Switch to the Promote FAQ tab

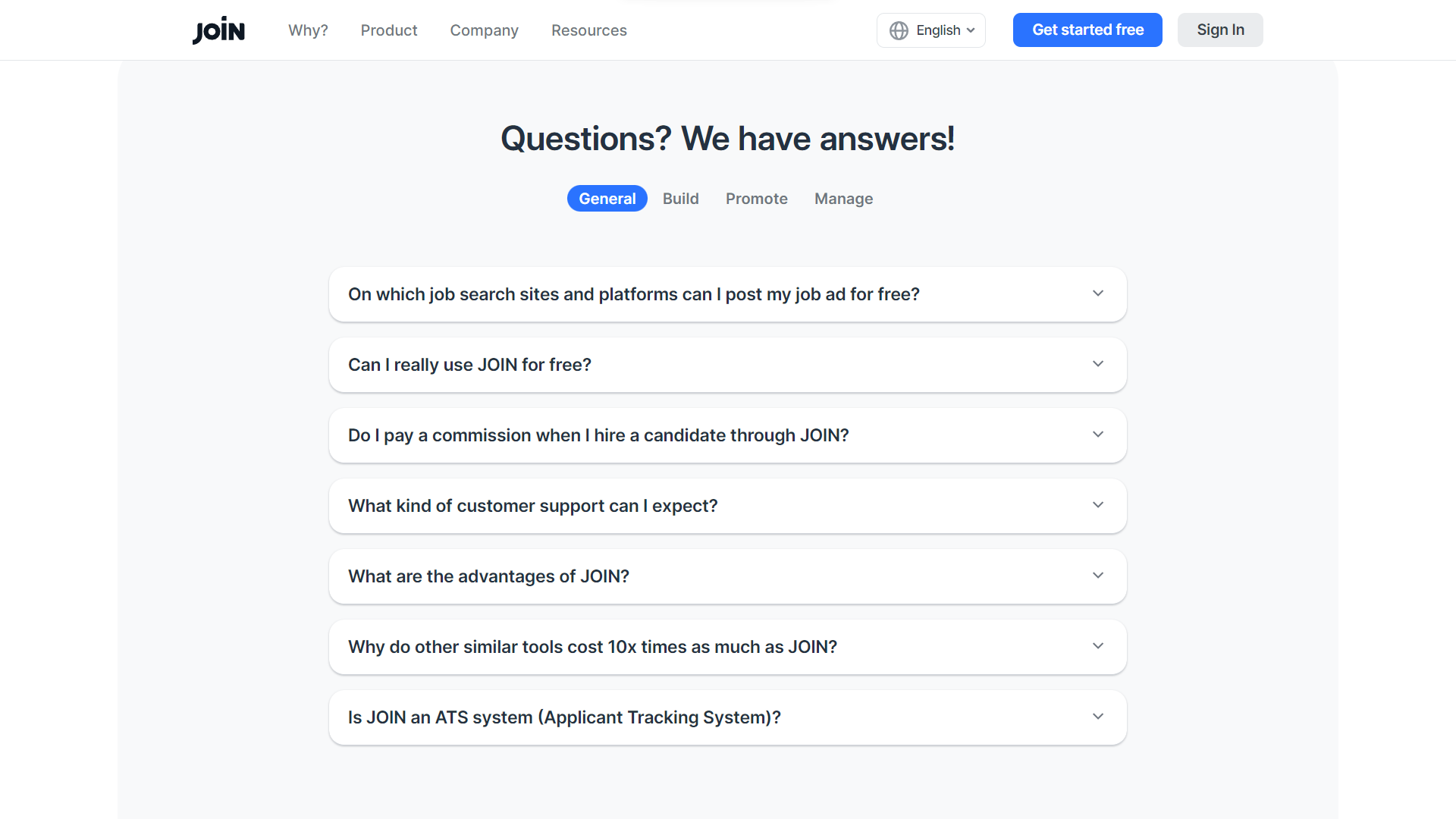[757, 199]
